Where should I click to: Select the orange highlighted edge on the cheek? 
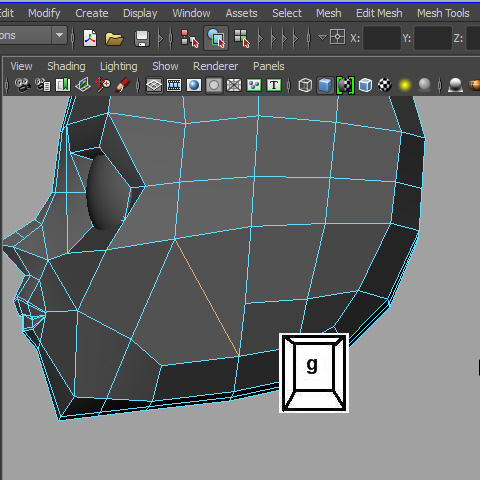tap(207, 297)
